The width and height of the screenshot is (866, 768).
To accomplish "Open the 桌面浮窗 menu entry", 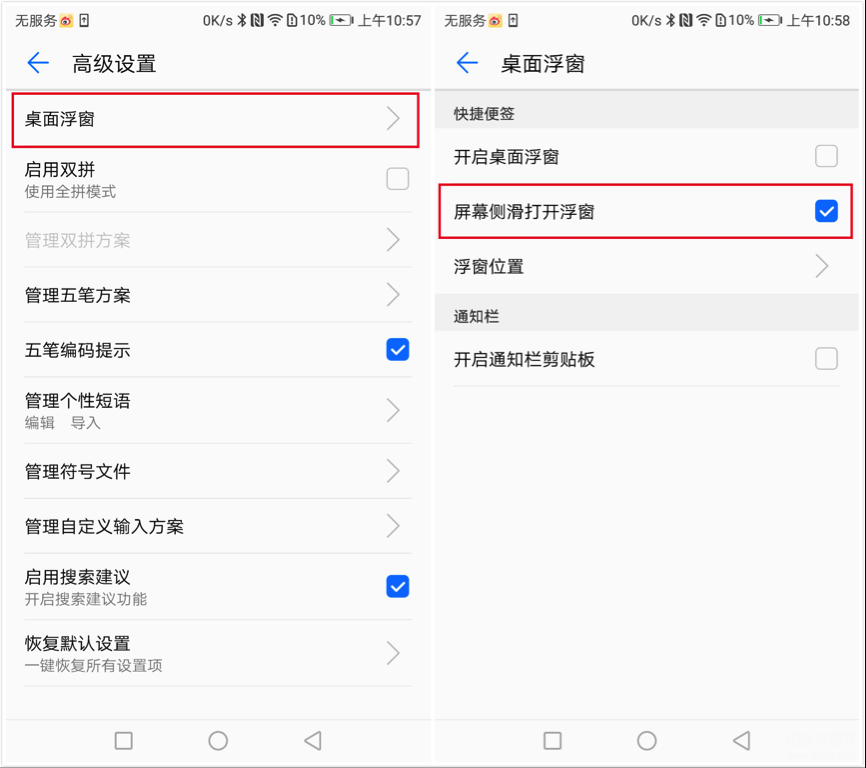I will [215, 120].
